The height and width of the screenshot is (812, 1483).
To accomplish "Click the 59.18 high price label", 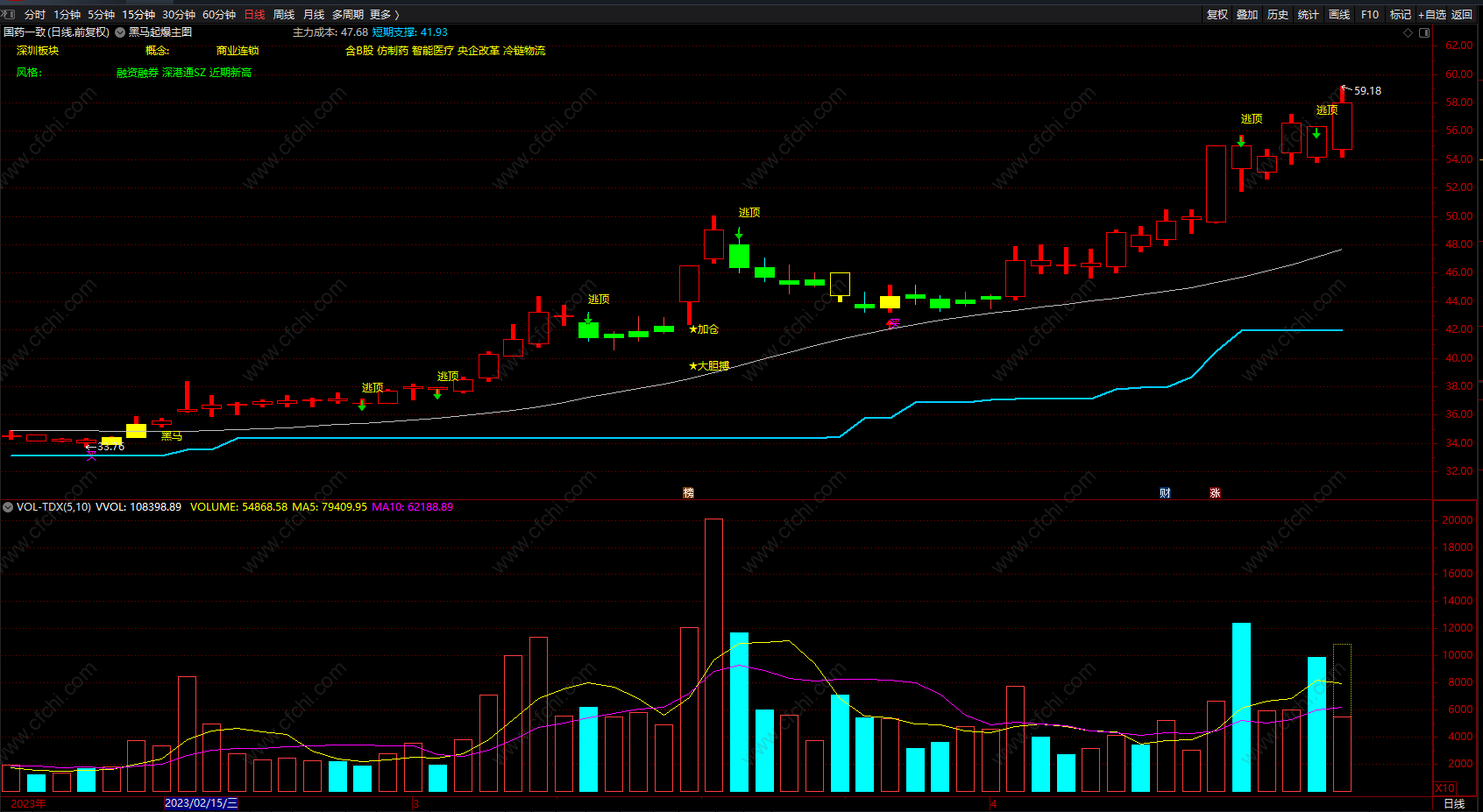I will coord(1367,91).
